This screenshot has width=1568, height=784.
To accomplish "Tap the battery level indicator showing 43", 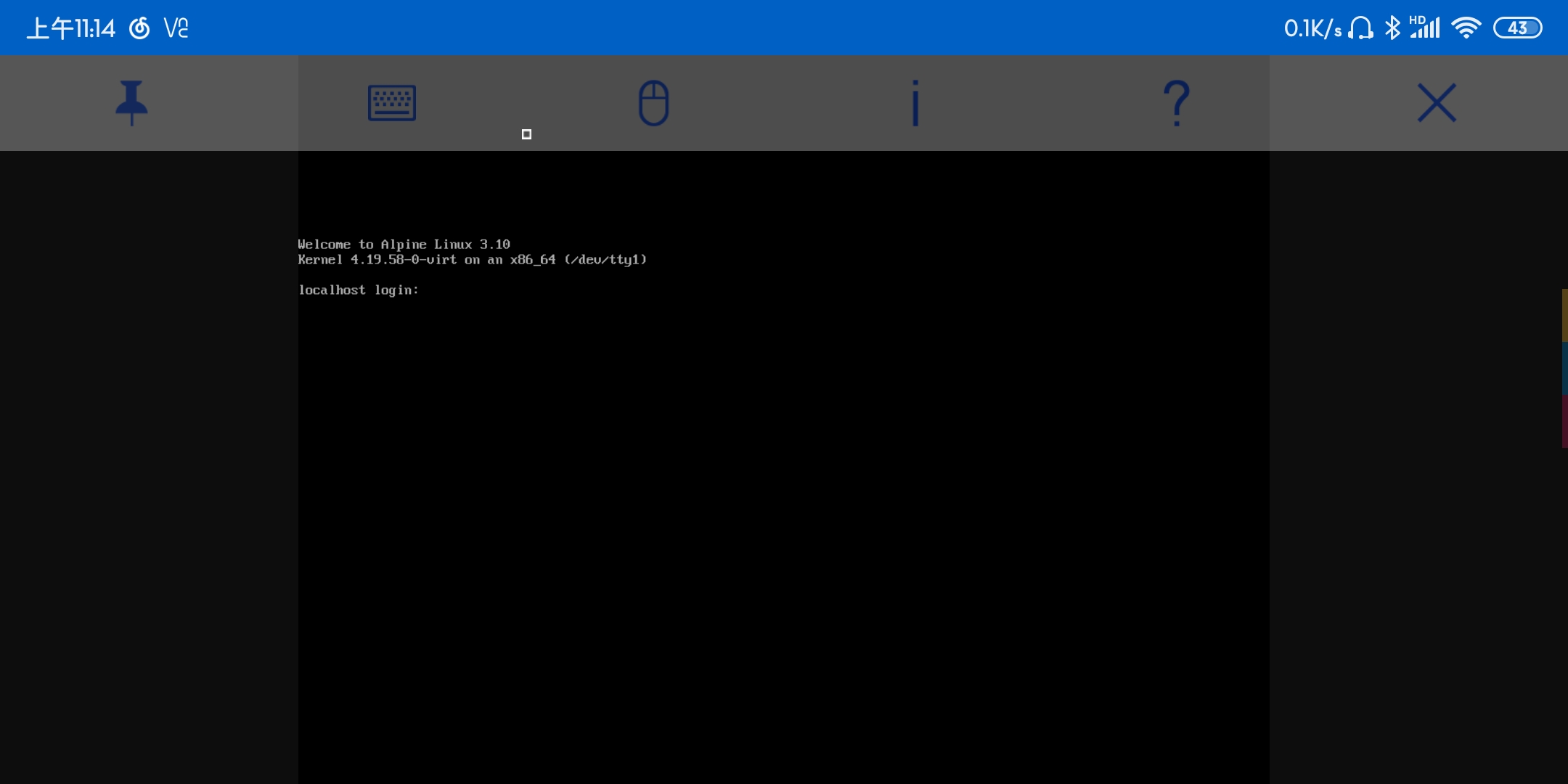I will pos(1517,28).
